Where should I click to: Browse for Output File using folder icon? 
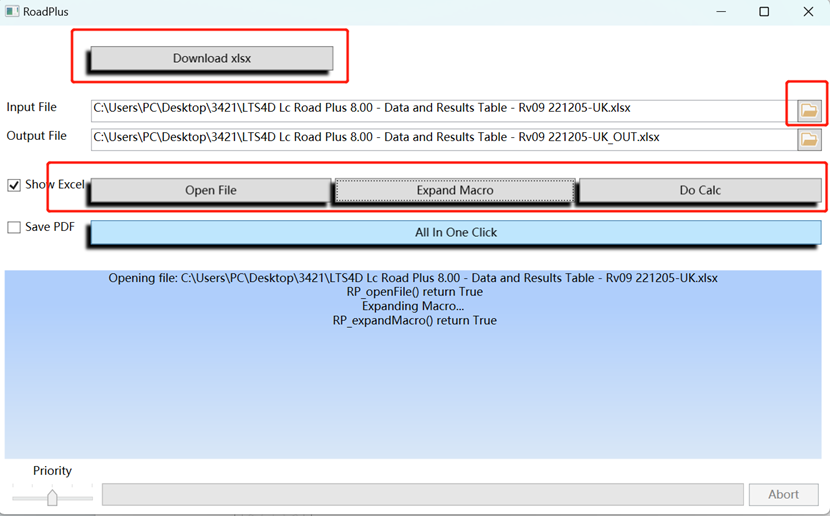tap(809, 140)
